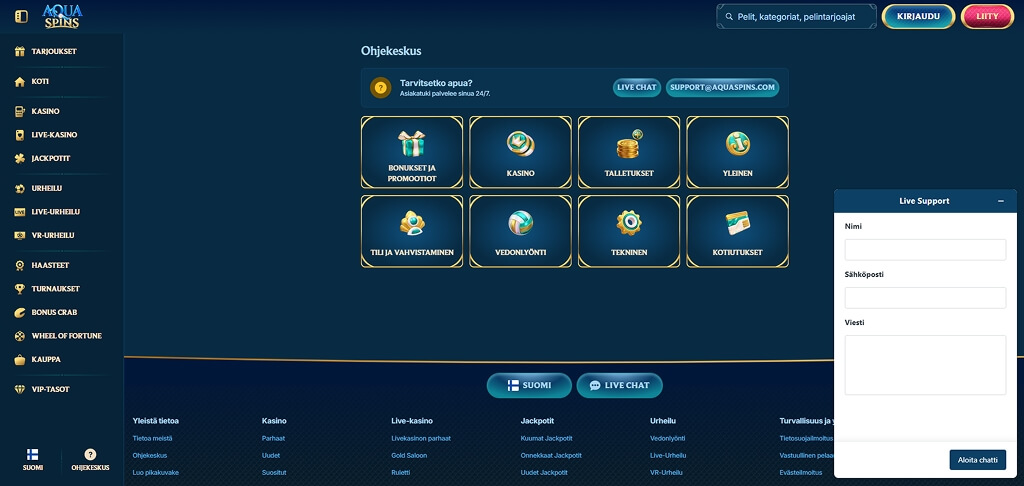Click the Ohjekeskus question icon in sidebar
Image resolution: width=1024 pixels, height=486 pixels.
coord(90,455)
